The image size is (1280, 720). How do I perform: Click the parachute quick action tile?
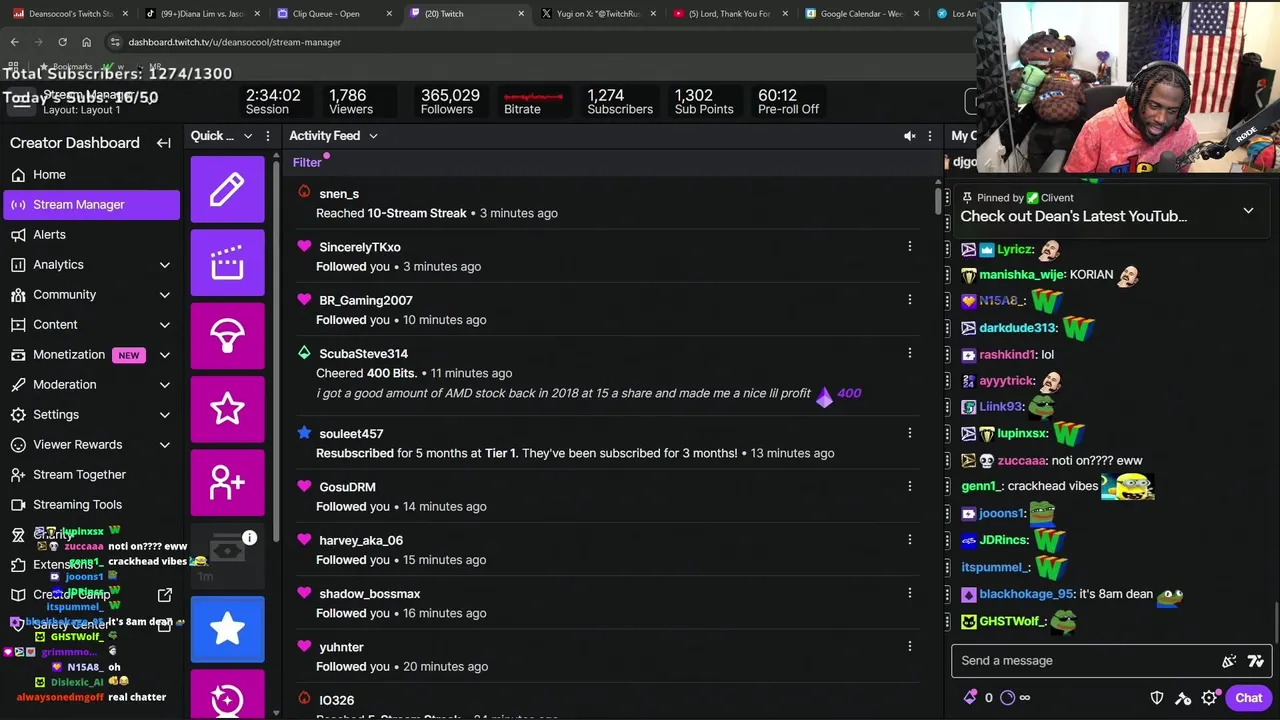(227, 336)
